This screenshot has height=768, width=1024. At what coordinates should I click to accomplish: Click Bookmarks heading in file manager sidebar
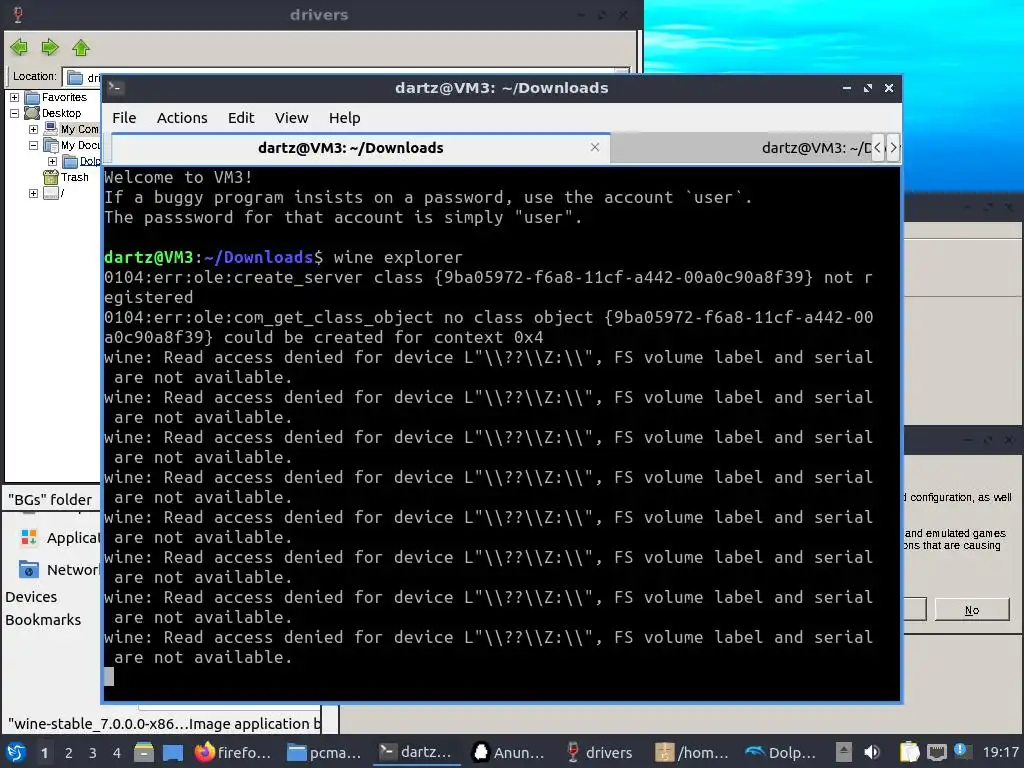43,620
